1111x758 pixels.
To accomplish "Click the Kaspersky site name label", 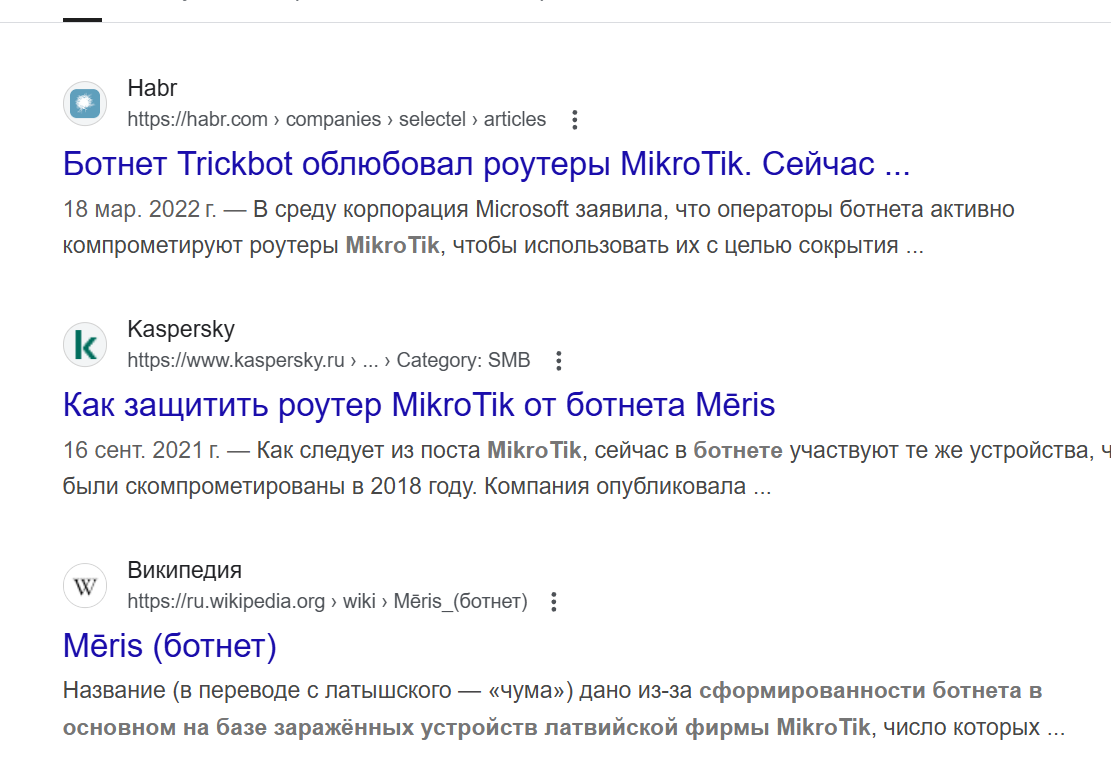I will 181,329.
